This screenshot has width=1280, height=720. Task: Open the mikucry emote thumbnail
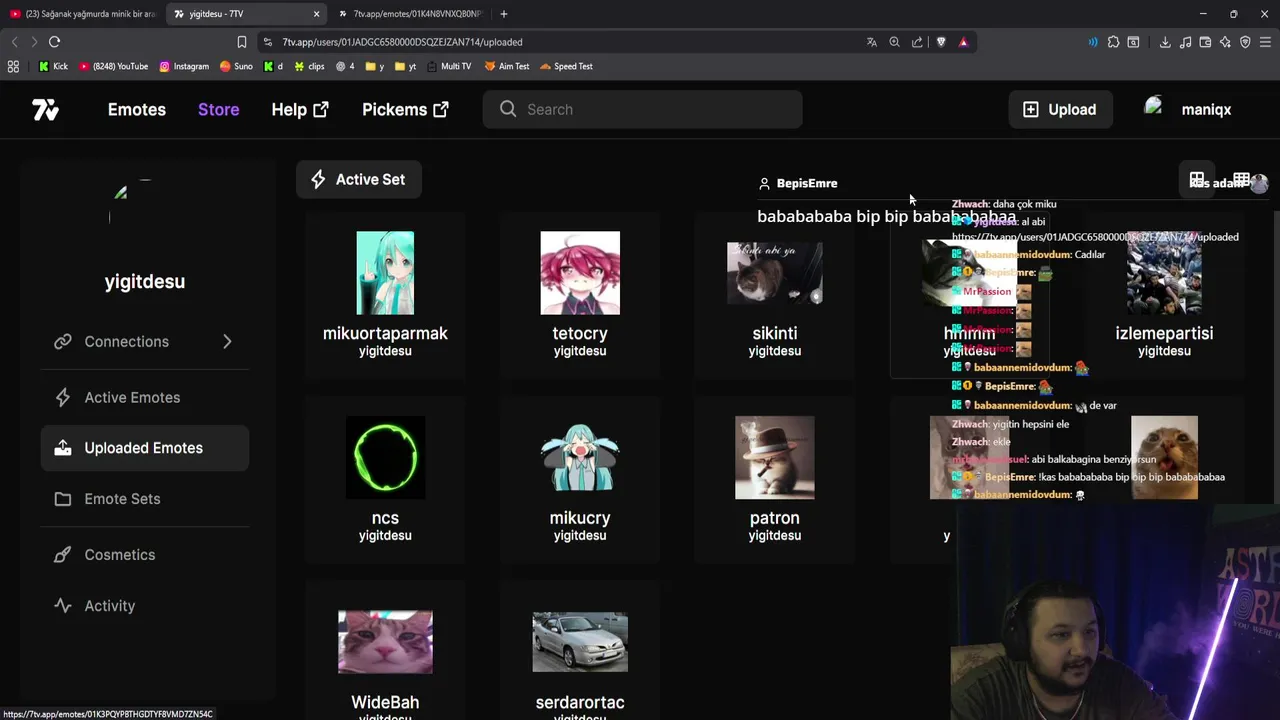point(580,457)
